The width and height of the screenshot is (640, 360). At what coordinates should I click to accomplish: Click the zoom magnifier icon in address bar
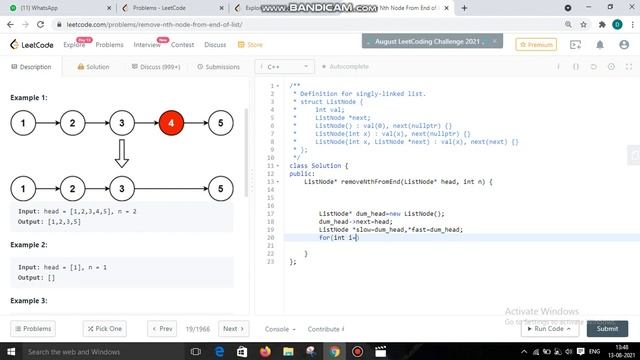click(x=568, y=24)
